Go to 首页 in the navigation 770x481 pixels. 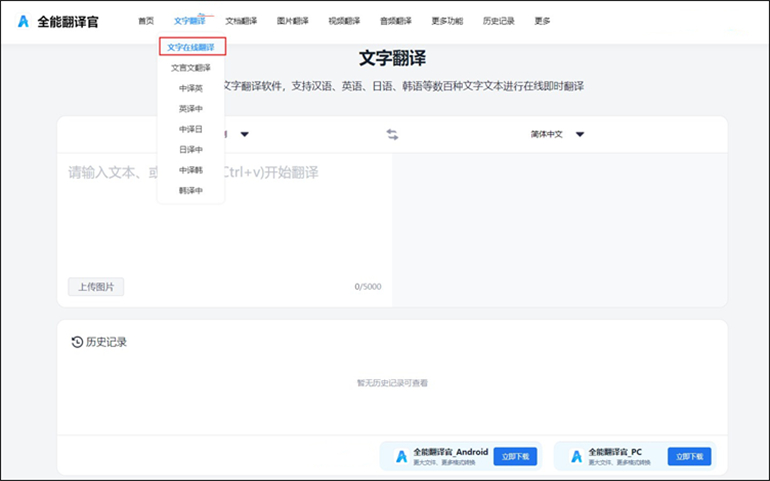tap(146, 21)
